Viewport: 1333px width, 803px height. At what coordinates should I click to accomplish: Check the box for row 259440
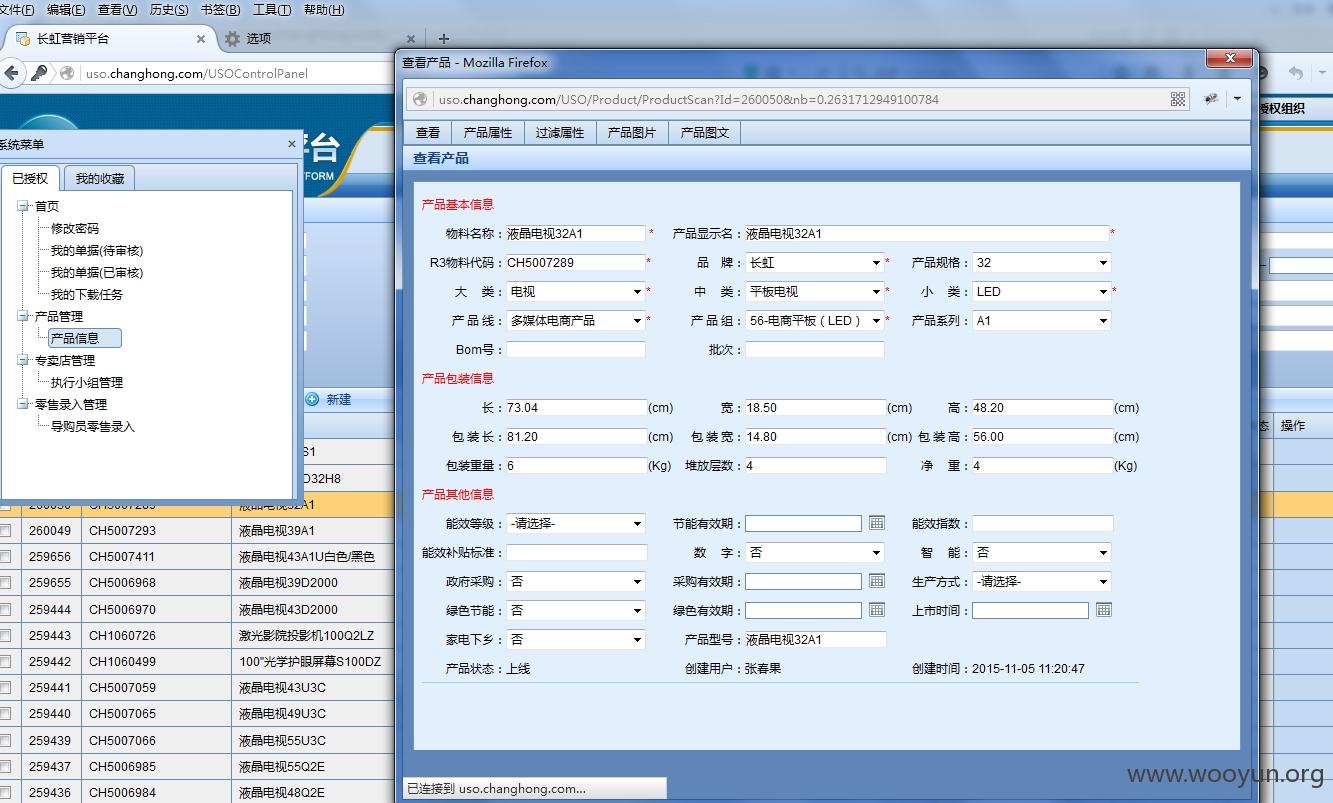point(6,714)
